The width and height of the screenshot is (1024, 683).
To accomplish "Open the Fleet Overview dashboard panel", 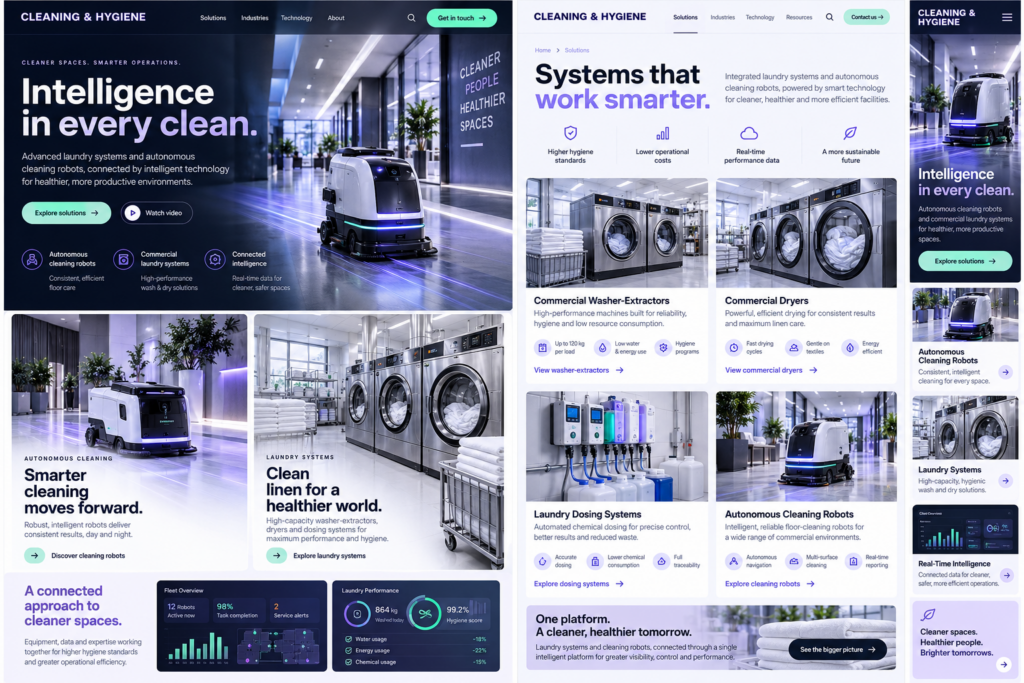I will tap(242, 626).
